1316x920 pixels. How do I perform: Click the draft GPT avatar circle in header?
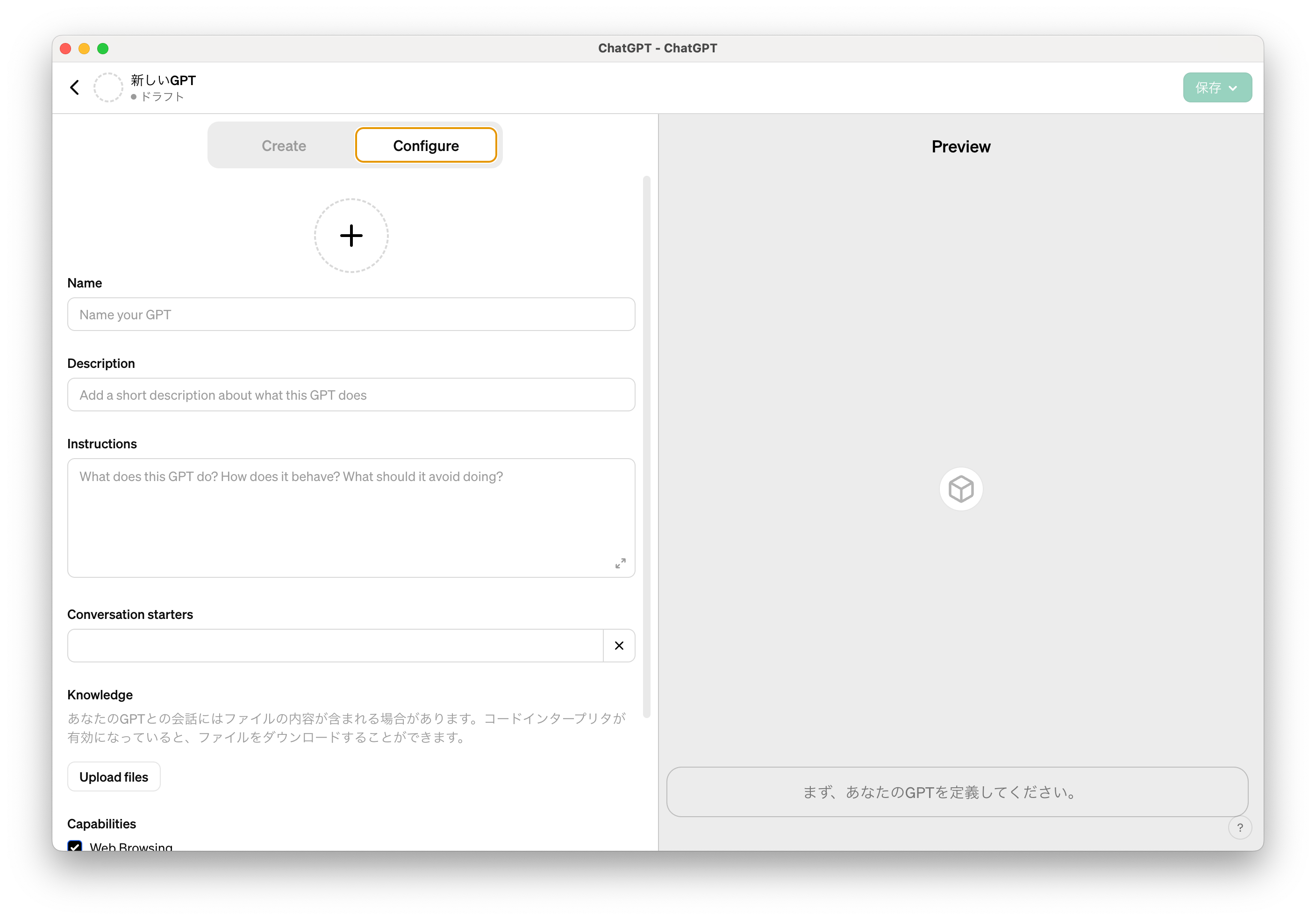click(x=108, y=88)
